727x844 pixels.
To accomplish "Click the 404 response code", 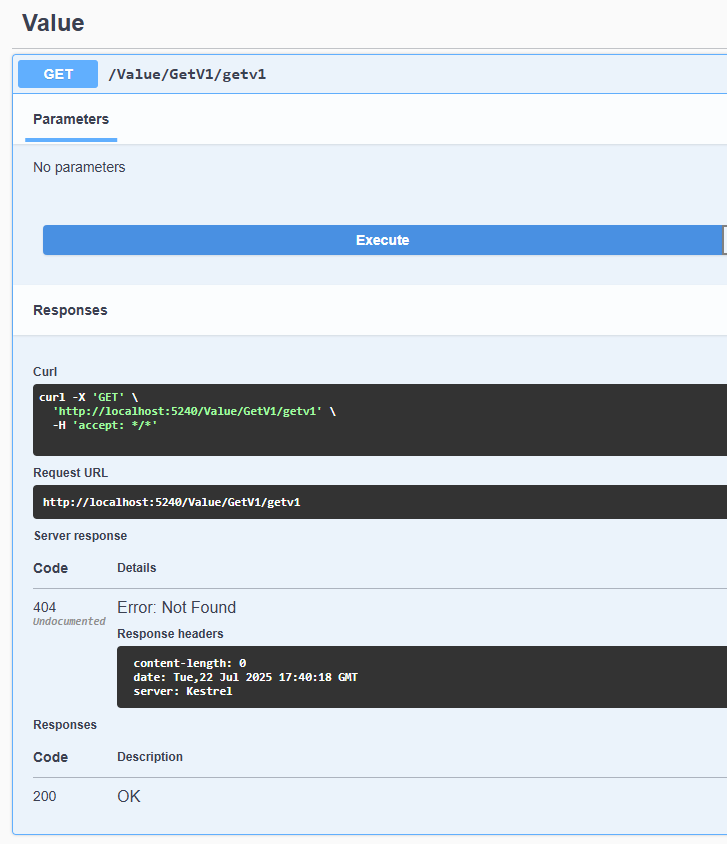I will [45, 607].
